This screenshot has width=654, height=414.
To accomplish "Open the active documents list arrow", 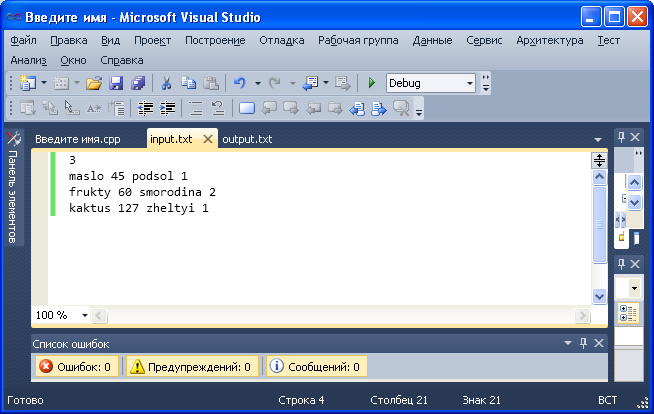I will pyautogui.click(x=598, y=140).
